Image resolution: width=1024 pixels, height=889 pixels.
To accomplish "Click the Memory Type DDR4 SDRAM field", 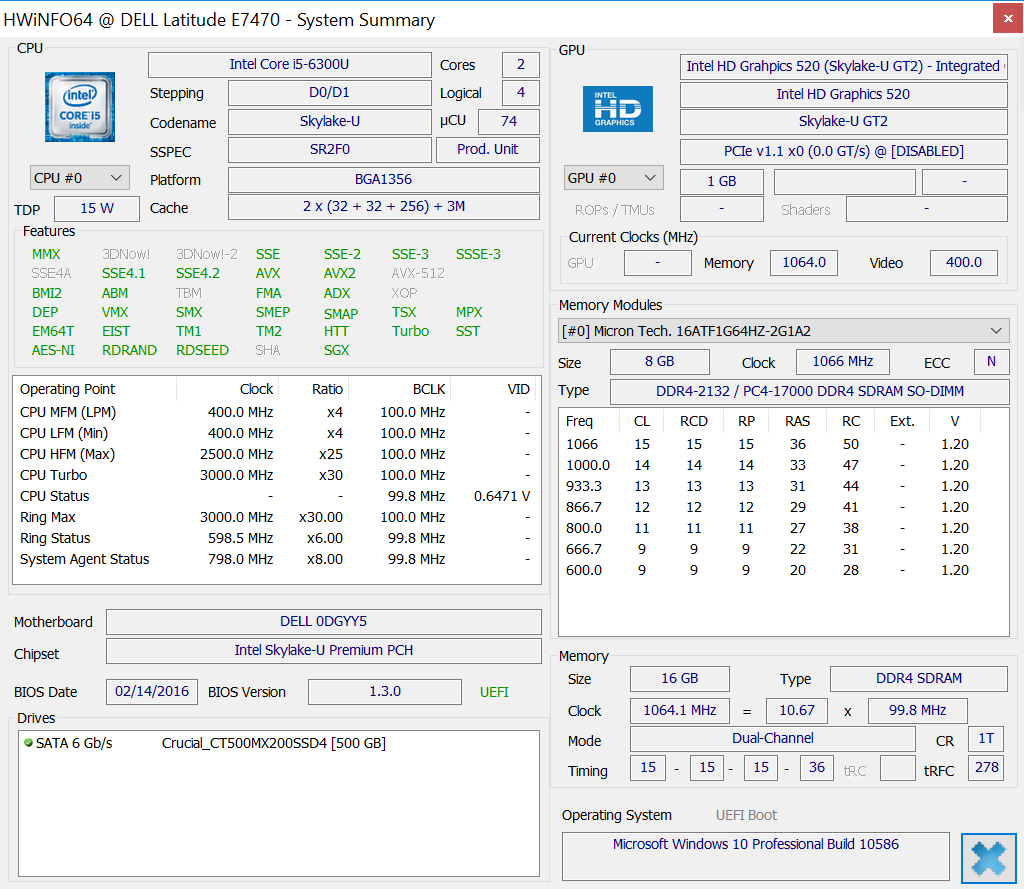I will coord(918,679).
